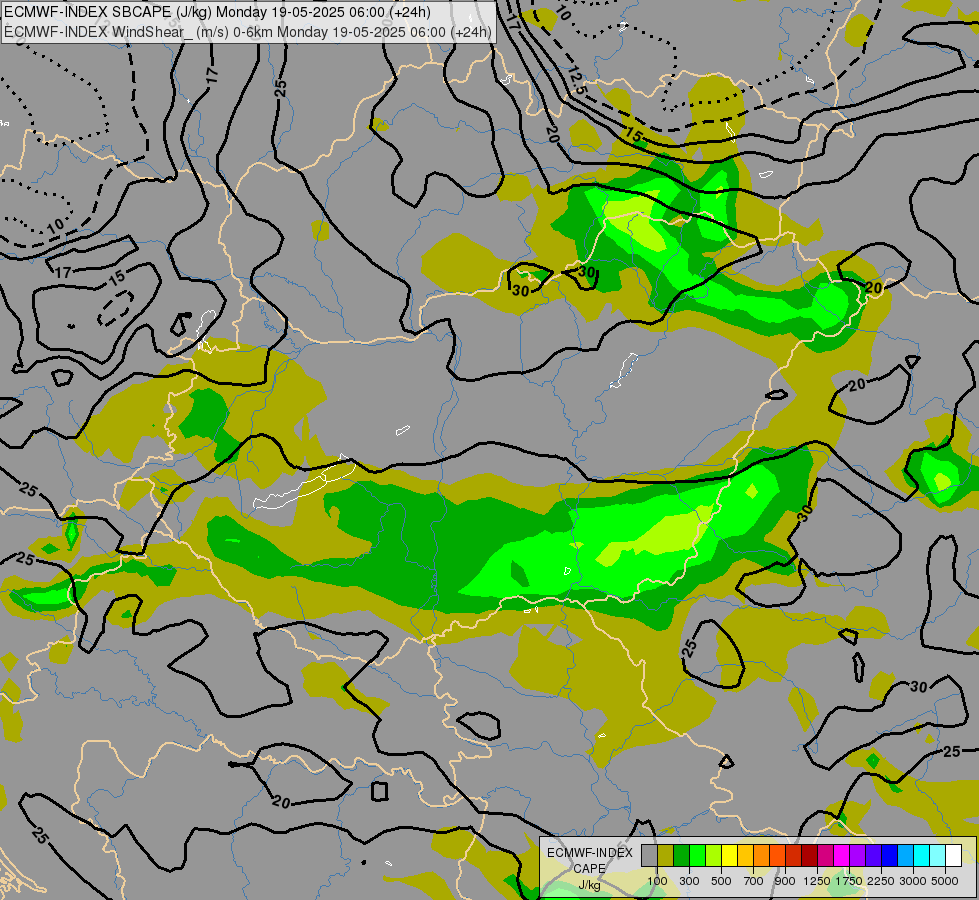Click the legend value 700

tap(754, 881)
